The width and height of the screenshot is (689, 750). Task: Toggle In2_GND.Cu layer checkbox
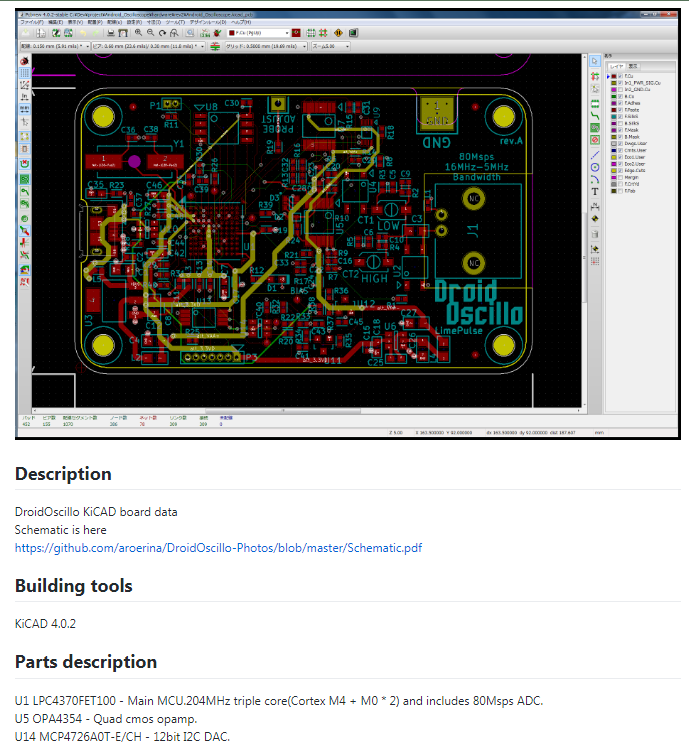click(x=620, y=89)
